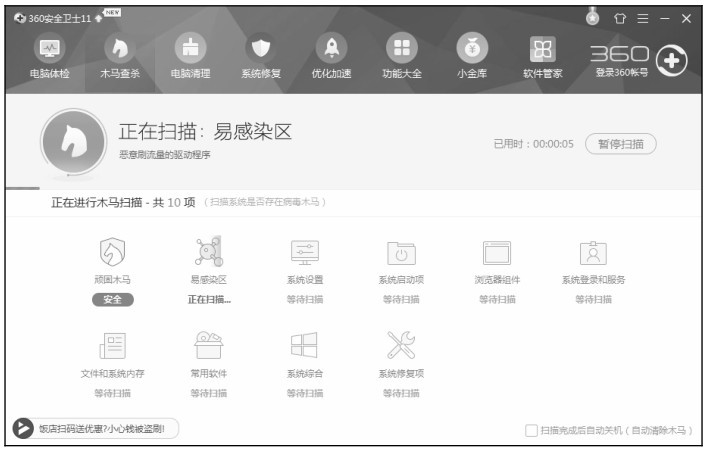This screenshot has height=449, width=706.
Task: Select the 系统修复项 tools icon
Action: [x=401, y=345]
